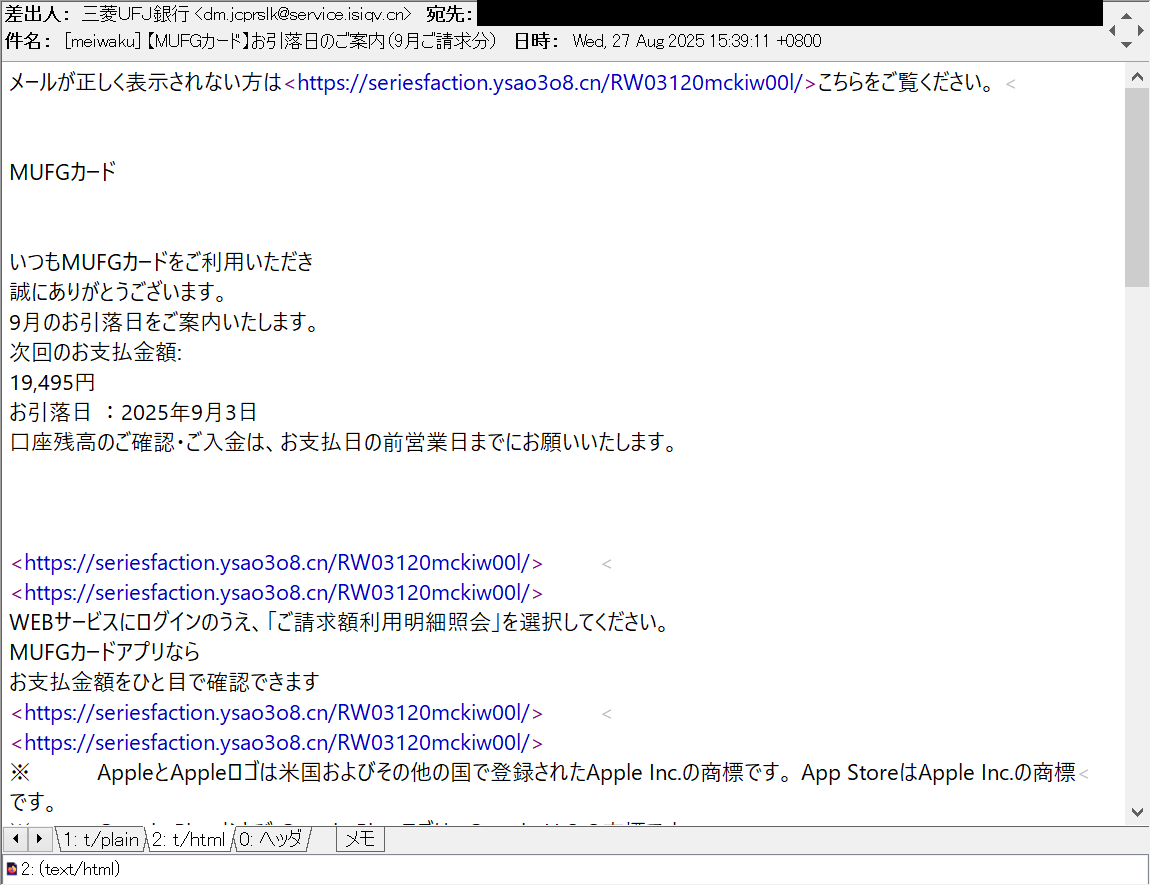Click the 差出人 label in header
Viewport: 1151px width, 886px height.
pos(38,14)
